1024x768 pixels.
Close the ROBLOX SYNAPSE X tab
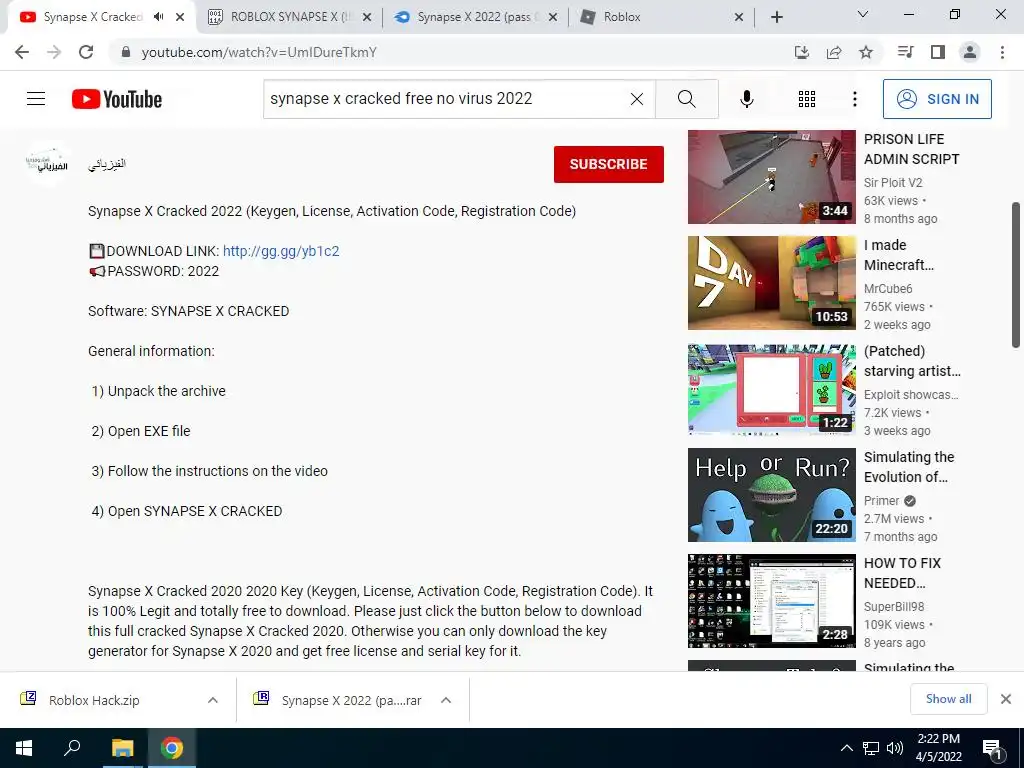(x=367, y=17)
